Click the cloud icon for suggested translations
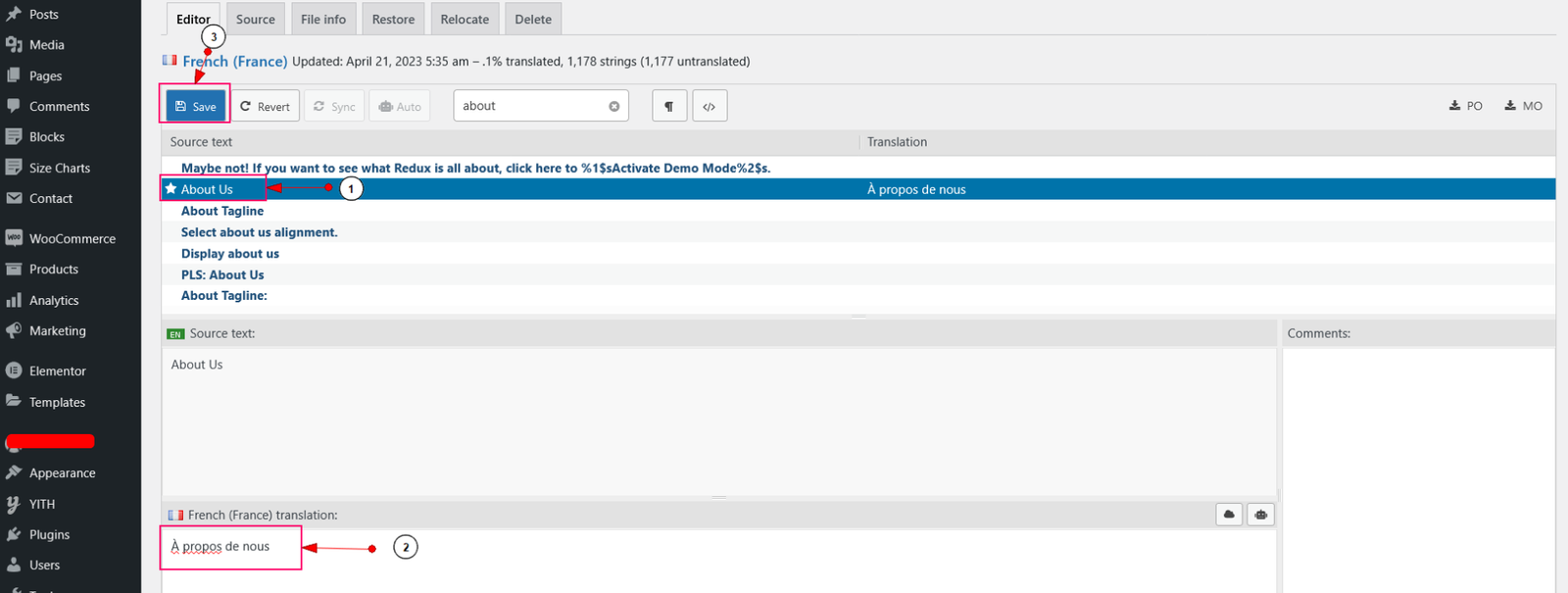 coord(1229,515)
